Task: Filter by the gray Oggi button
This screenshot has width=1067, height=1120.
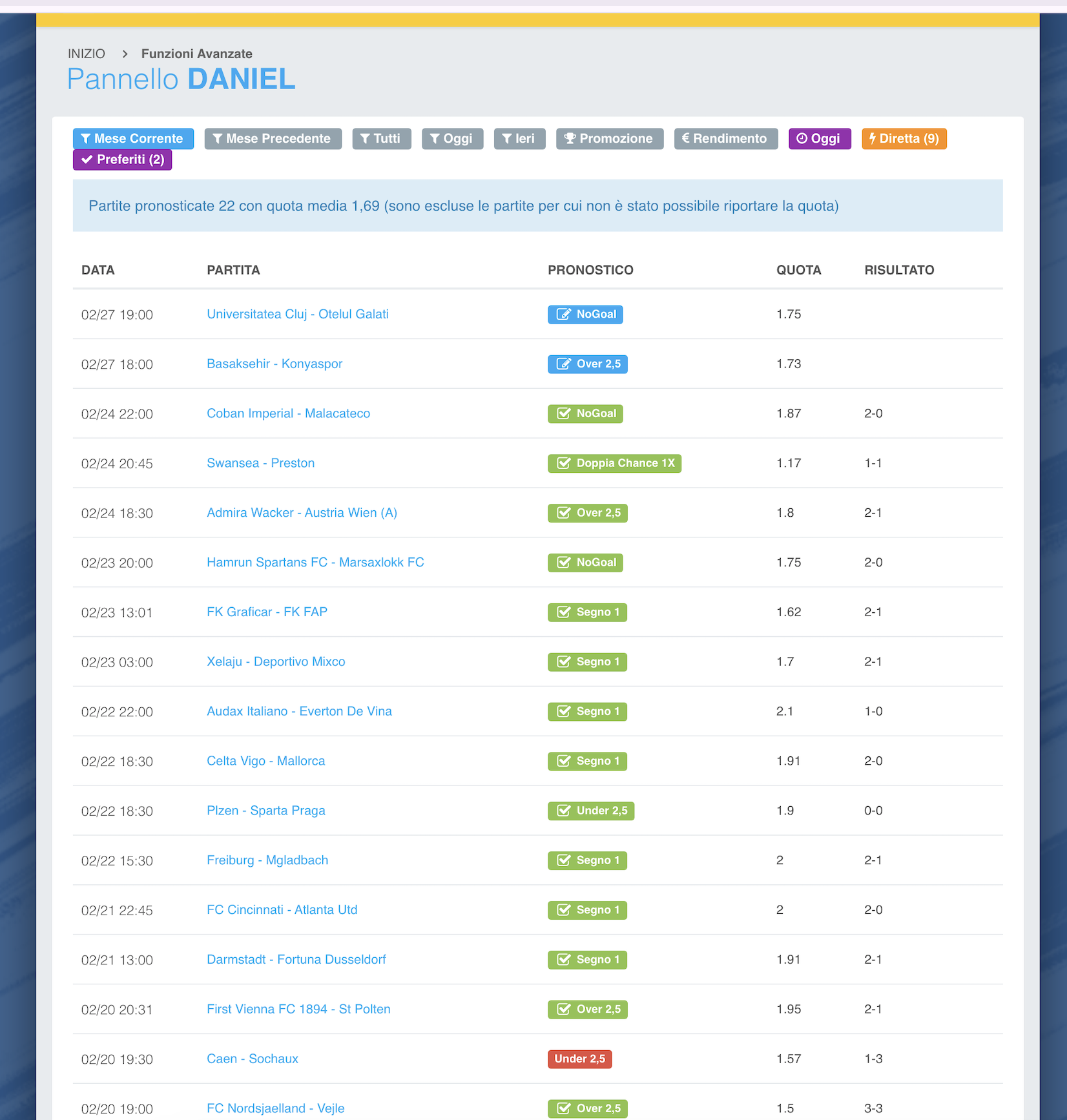Action: (x=452, y=139)
